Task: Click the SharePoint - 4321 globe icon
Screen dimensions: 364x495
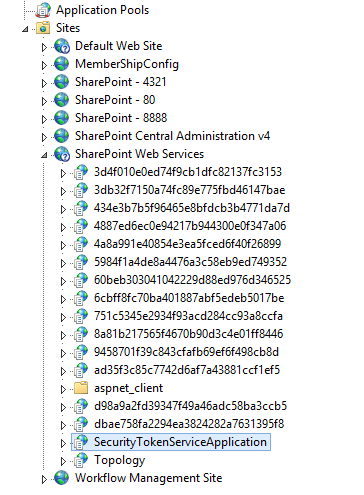Action: point(62,82)
